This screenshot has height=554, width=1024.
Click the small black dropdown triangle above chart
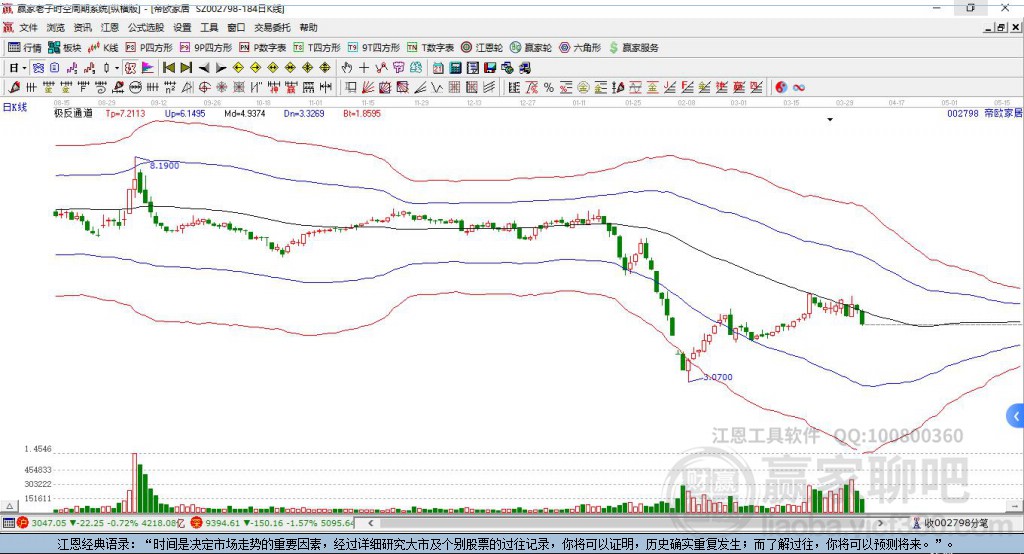(830, 120)
